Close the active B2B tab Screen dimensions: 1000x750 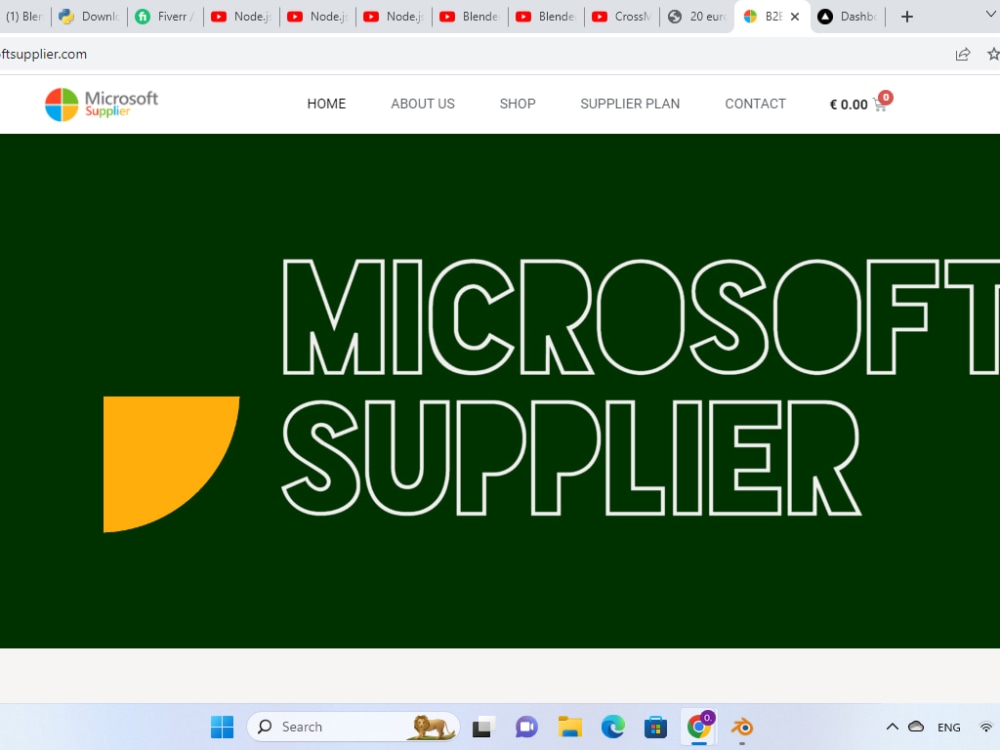click(x=795, y=17)
